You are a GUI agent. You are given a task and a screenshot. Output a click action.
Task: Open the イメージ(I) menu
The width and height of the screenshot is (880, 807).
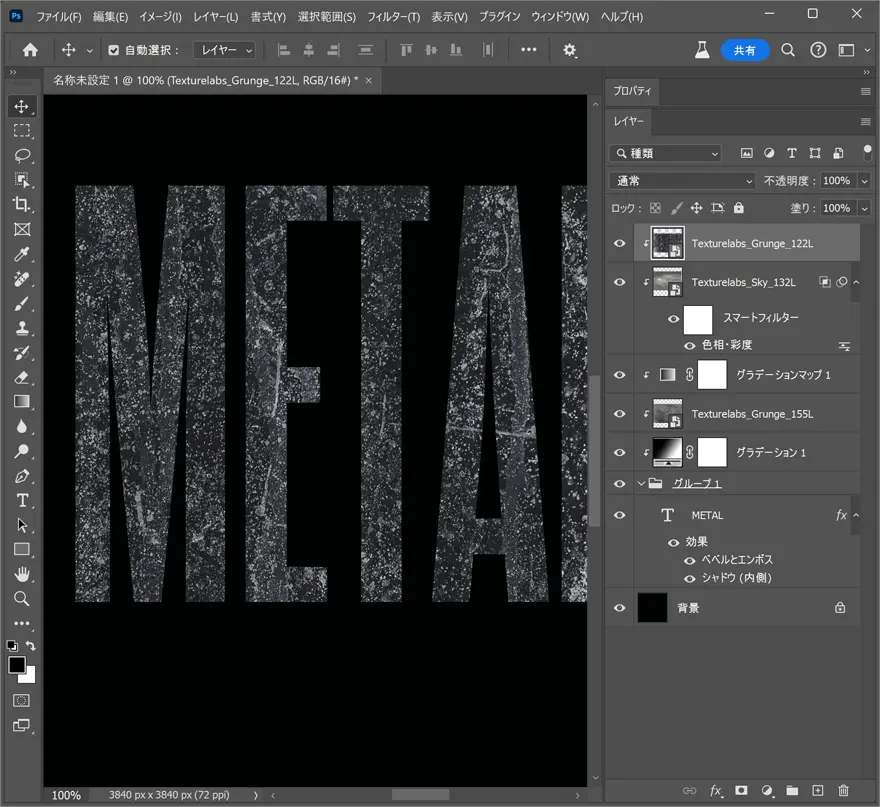pyautogui.click(x=161, y=17)
